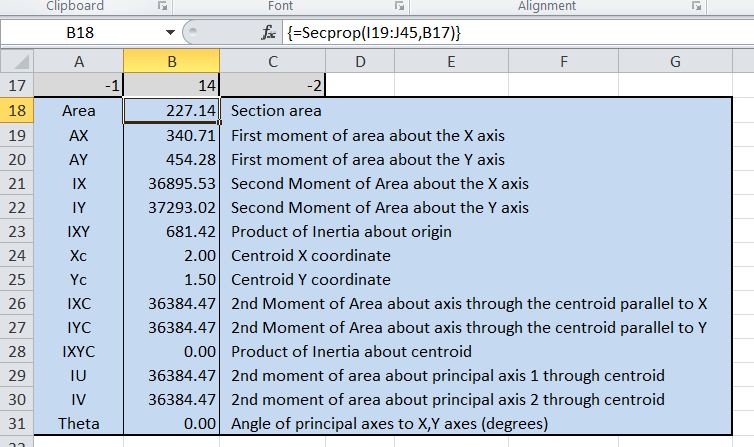Click the cell labeled Theta

pyautogui.click(x=79, y=423)
